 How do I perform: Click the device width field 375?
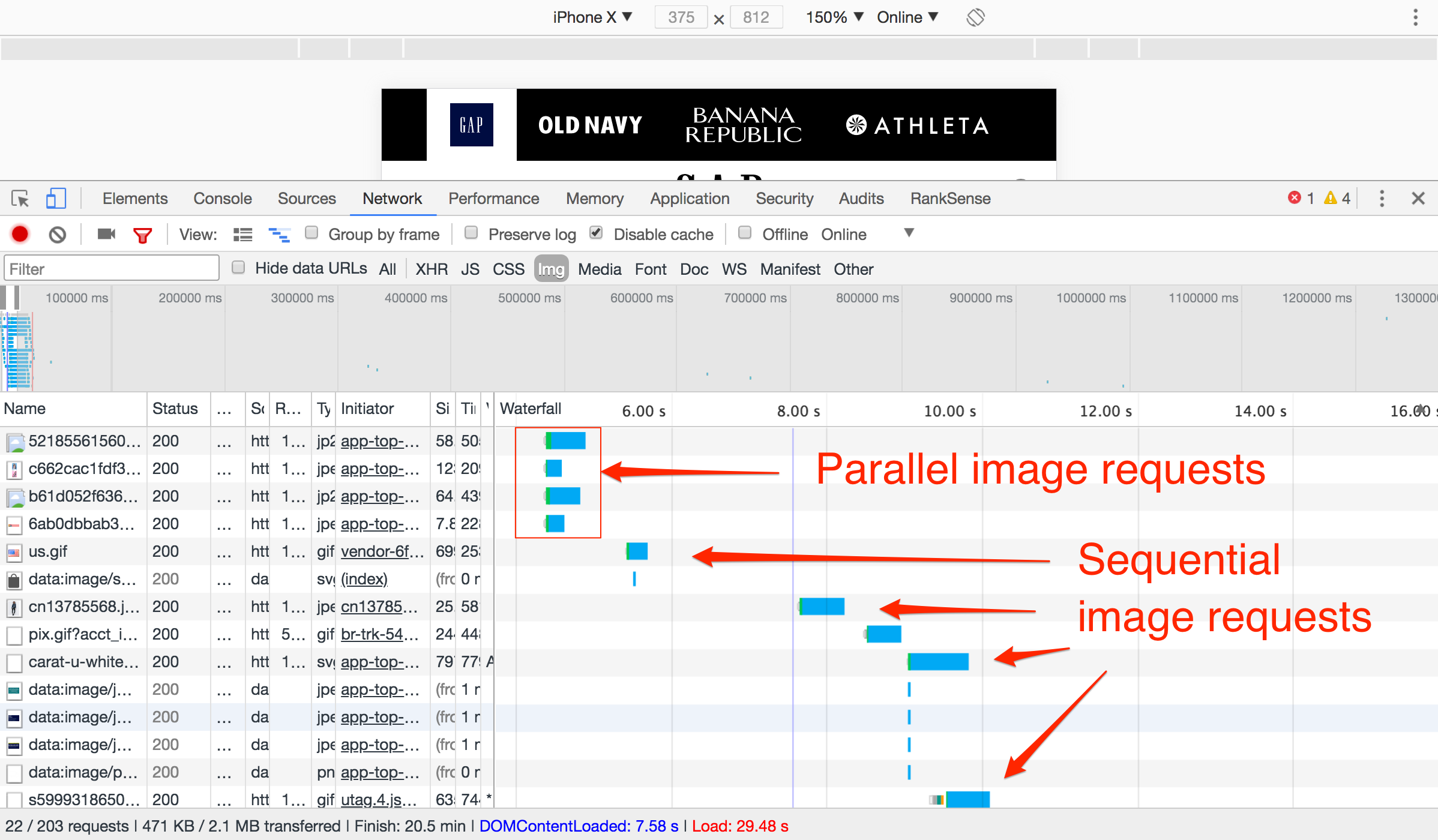click(681, 17)
